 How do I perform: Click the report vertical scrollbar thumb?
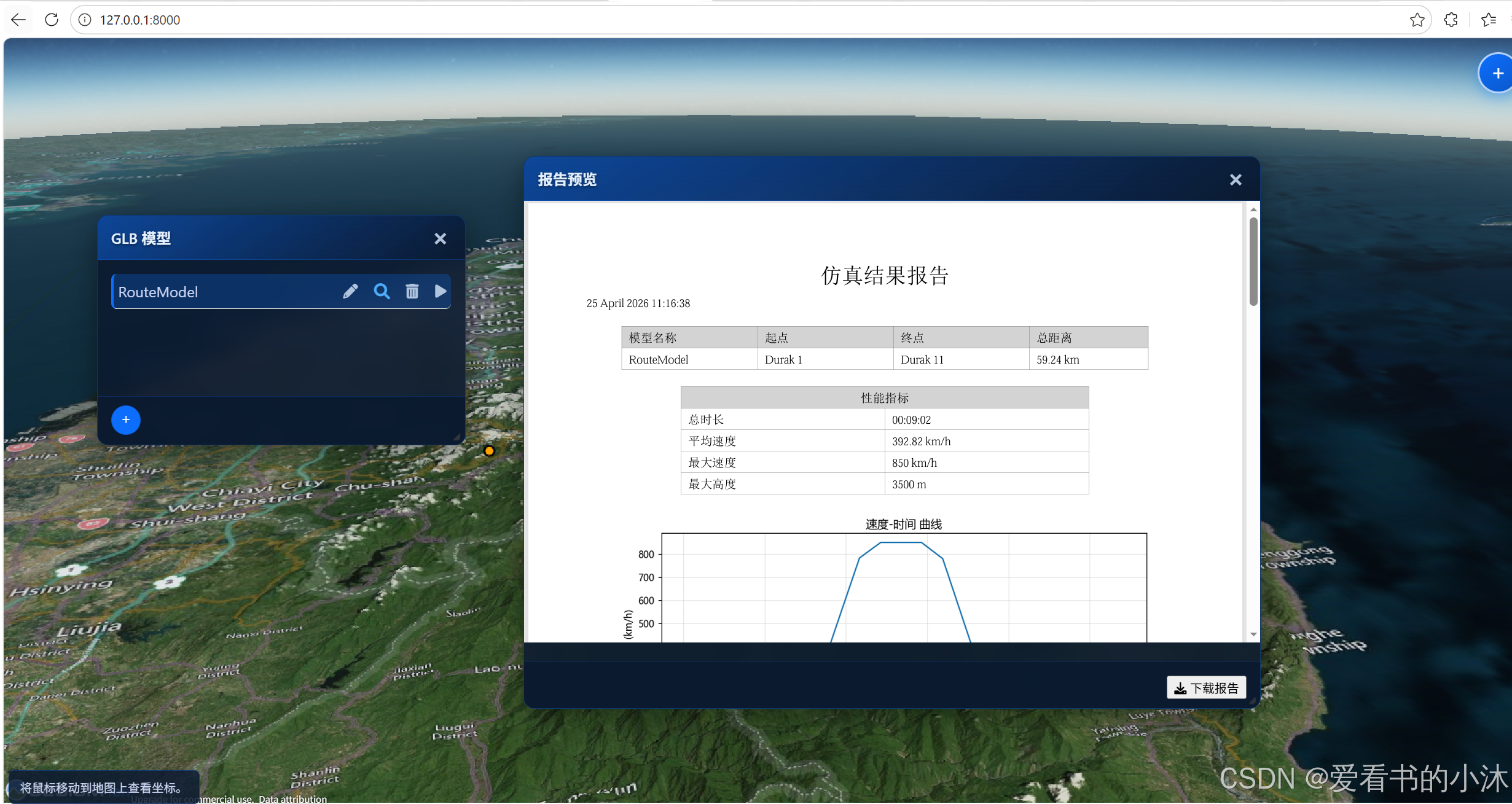(1253, 261)
